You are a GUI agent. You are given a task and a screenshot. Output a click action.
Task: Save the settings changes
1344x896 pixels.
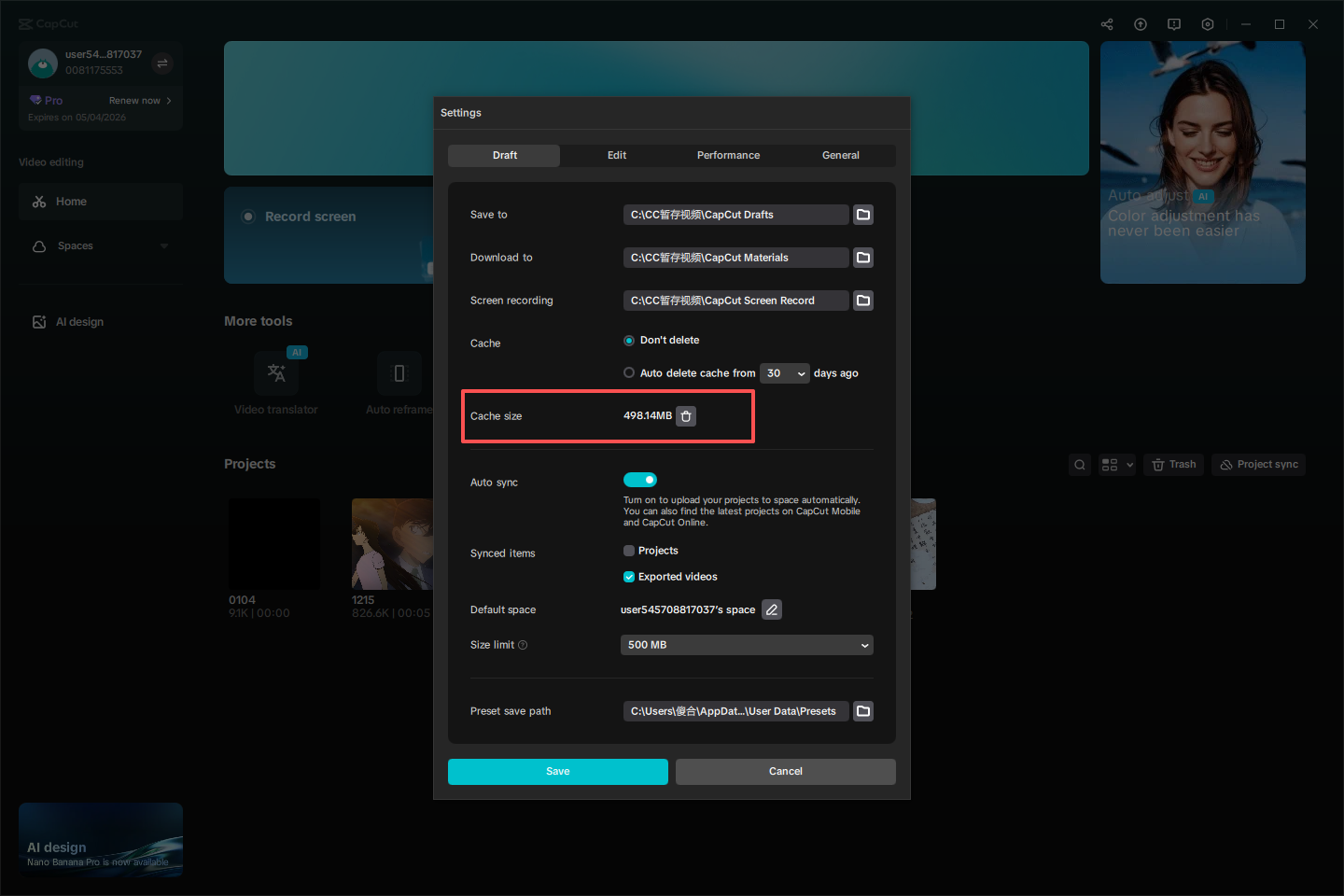557,771
